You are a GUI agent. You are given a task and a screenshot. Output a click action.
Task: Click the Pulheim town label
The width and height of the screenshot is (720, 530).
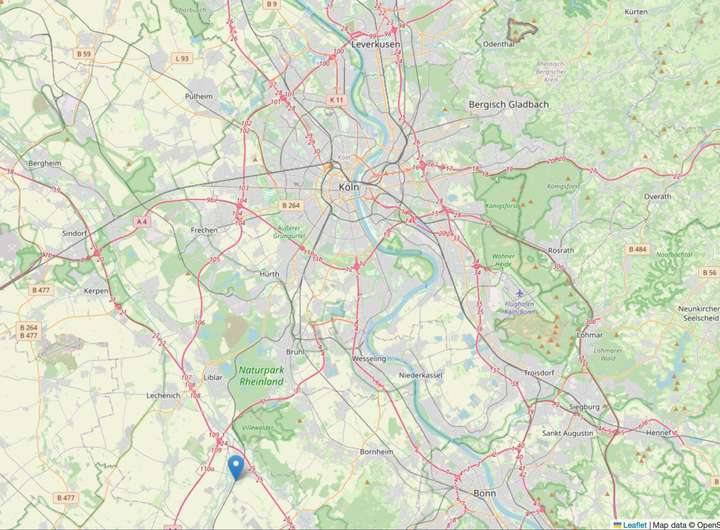pos(199,96)
